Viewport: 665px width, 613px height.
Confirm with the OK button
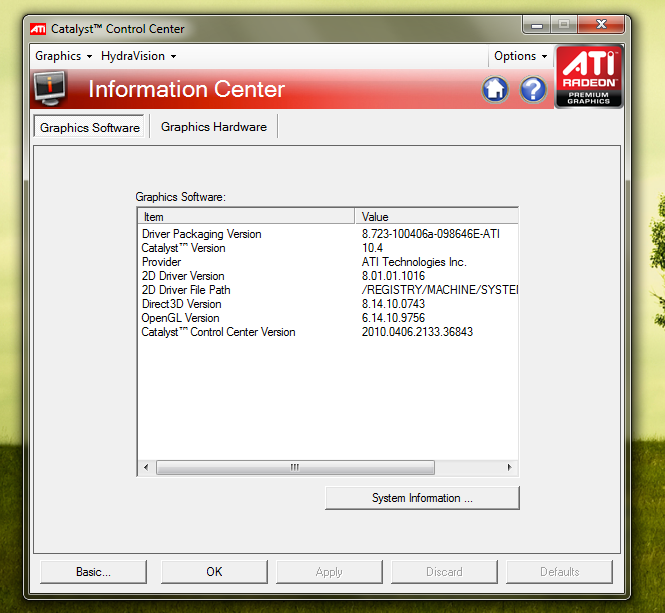point(214,572)
